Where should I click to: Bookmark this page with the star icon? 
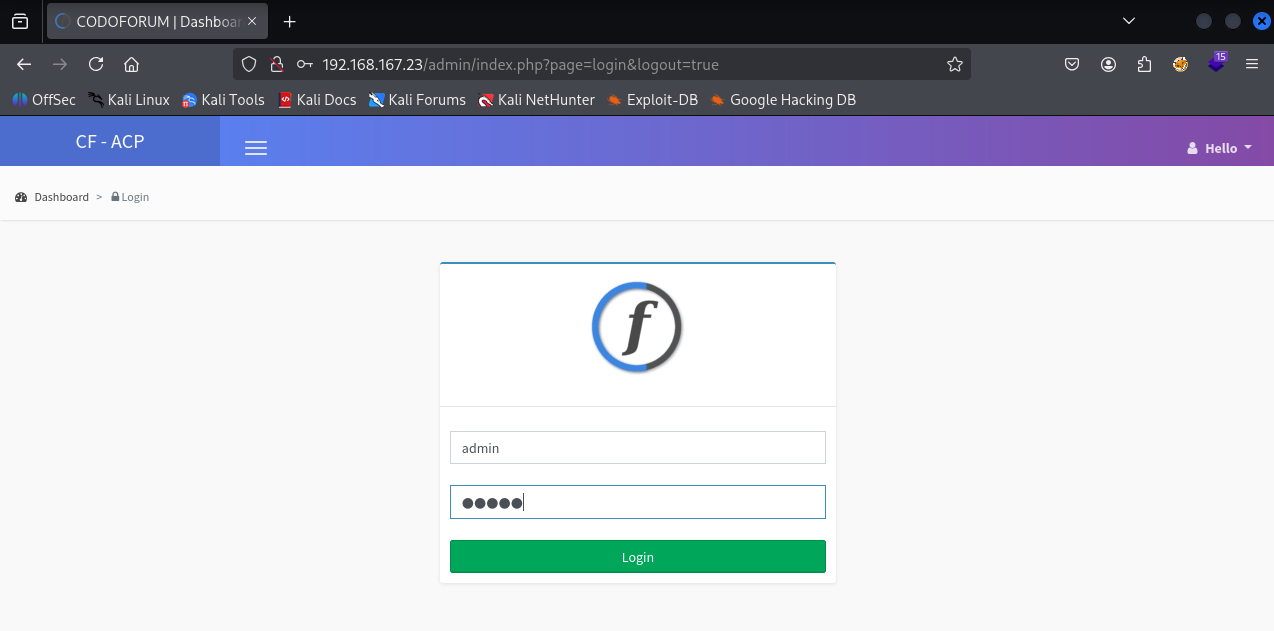954,64
